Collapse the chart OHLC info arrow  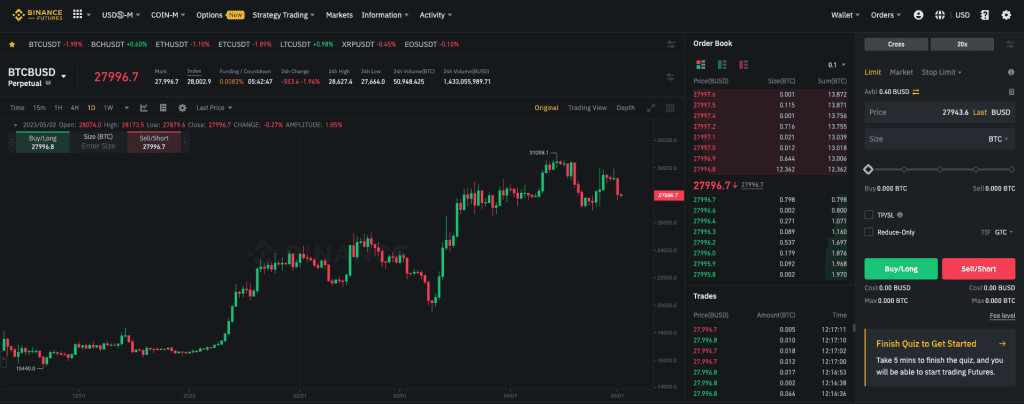coord(15,125)
